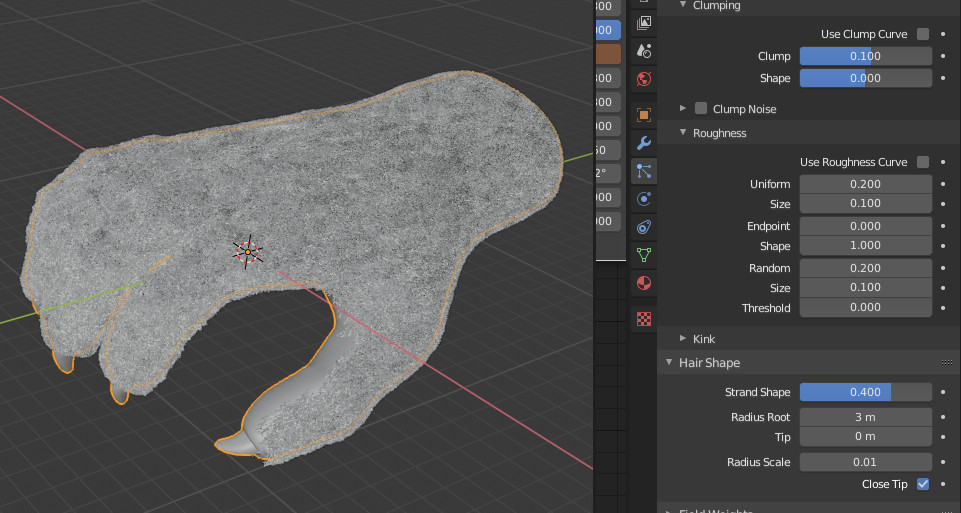The image size is (961, 513).
Task: Click the animate dot beside Use Clump Curve
Action: pos(943,34)
